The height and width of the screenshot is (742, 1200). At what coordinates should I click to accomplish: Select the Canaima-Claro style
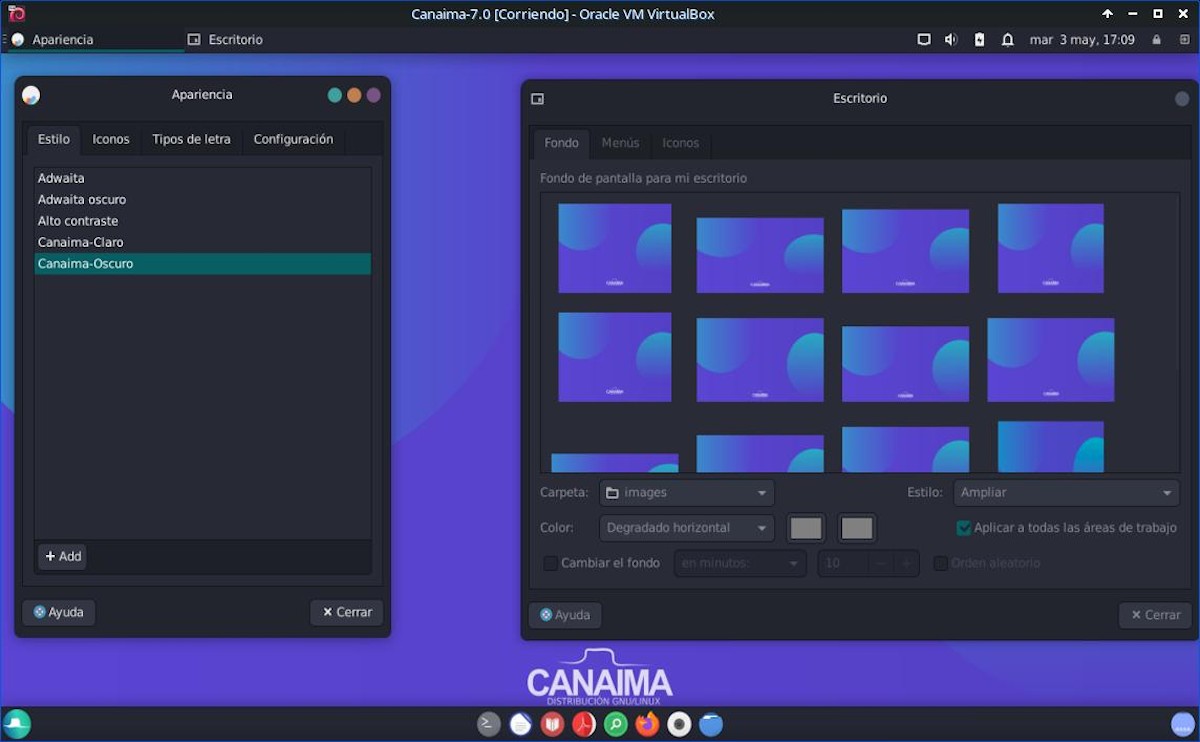(x=81, y=243)
